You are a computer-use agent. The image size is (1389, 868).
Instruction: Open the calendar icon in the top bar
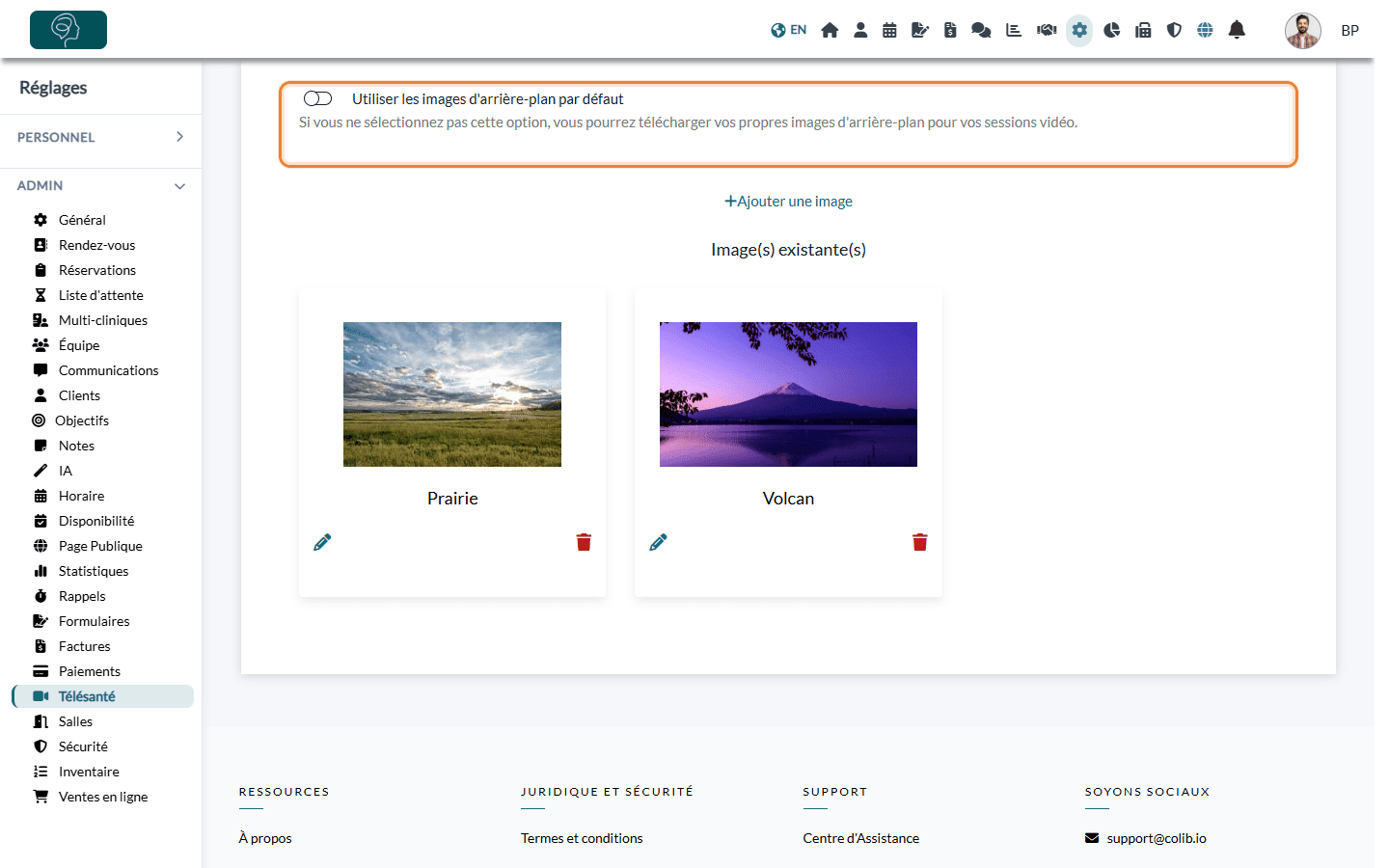(x=889, y=30)
